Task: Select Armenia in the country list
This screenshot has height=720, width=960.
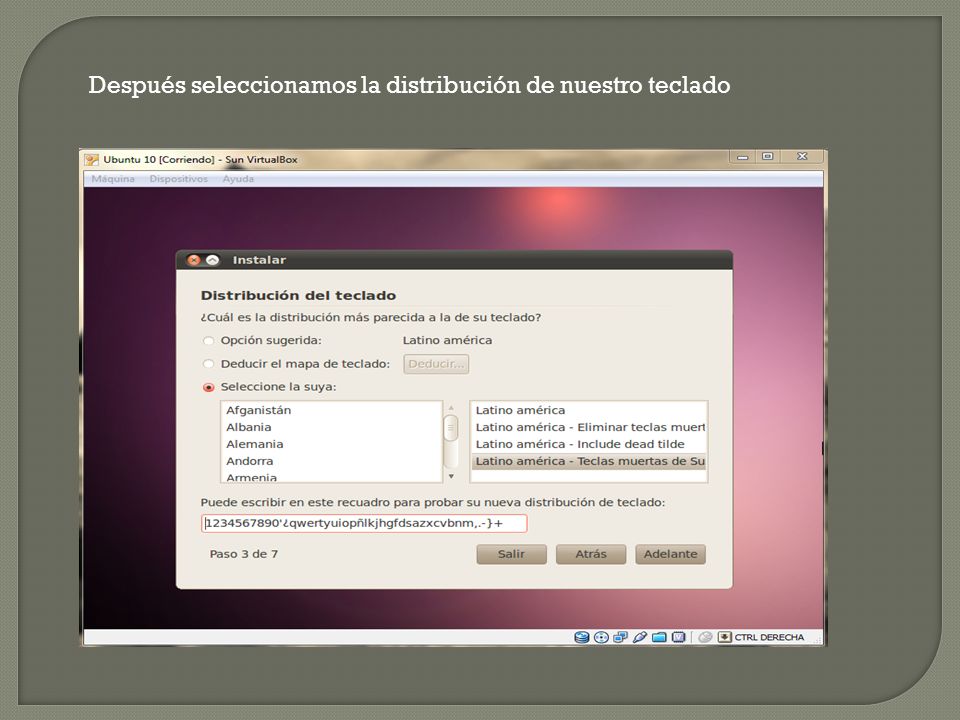Action: (331, 477)
